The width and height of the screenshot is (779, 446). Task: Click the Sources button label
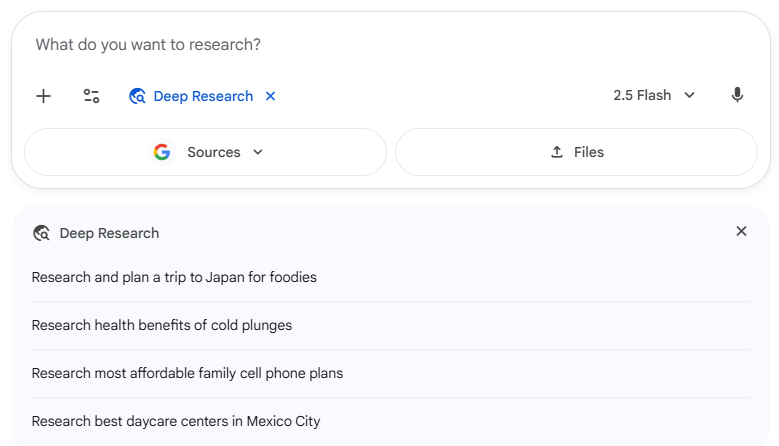214,152
